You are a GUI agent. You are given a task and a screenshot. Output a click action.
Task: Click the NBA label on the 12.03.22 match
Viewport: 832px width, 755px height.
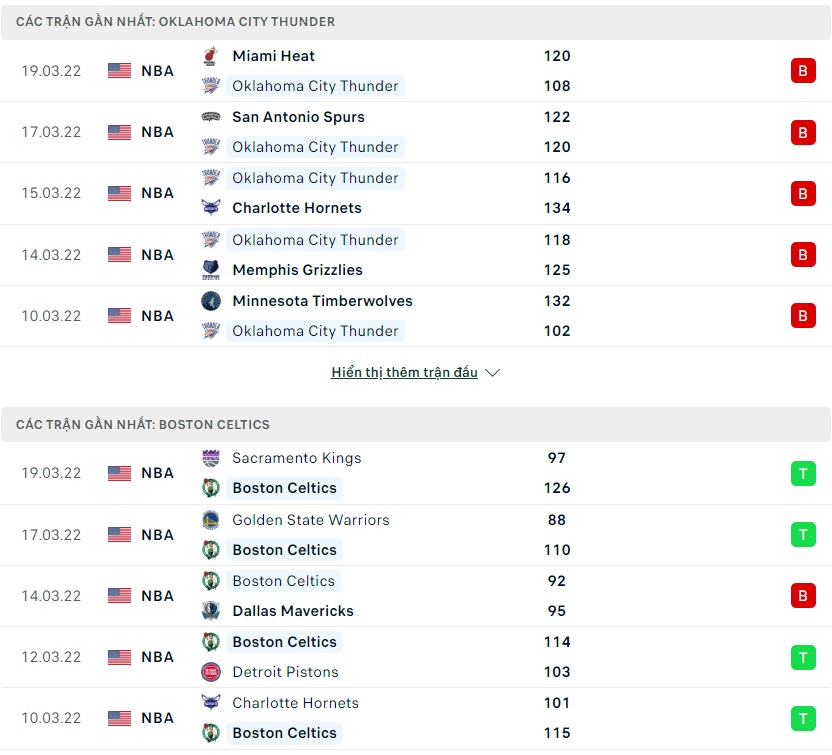(x=157, y=657)
